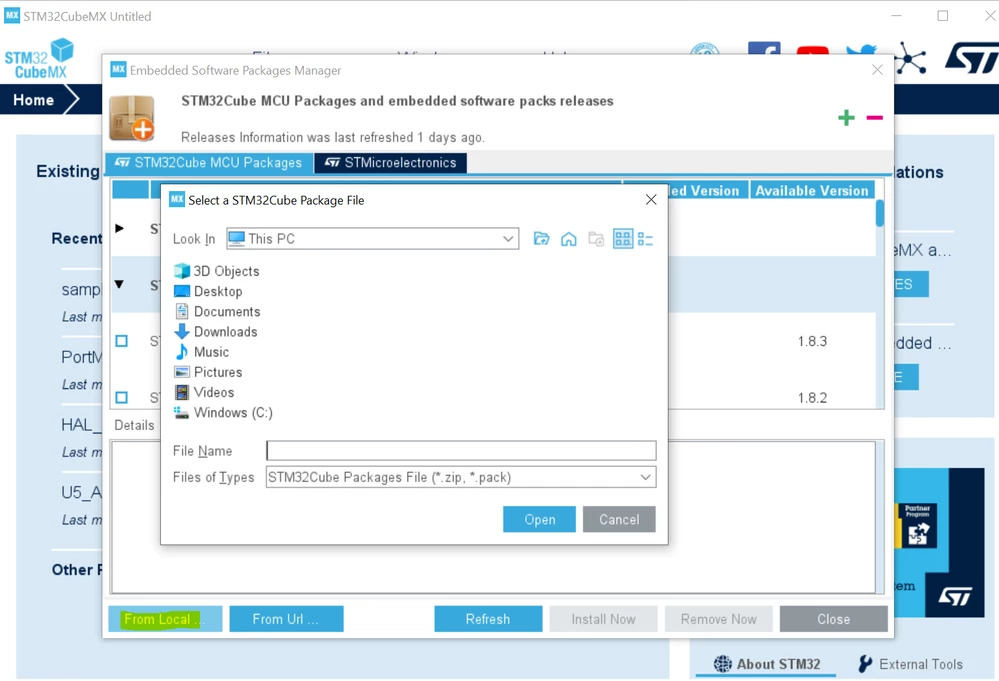Click the From Url button

(286, 619)
